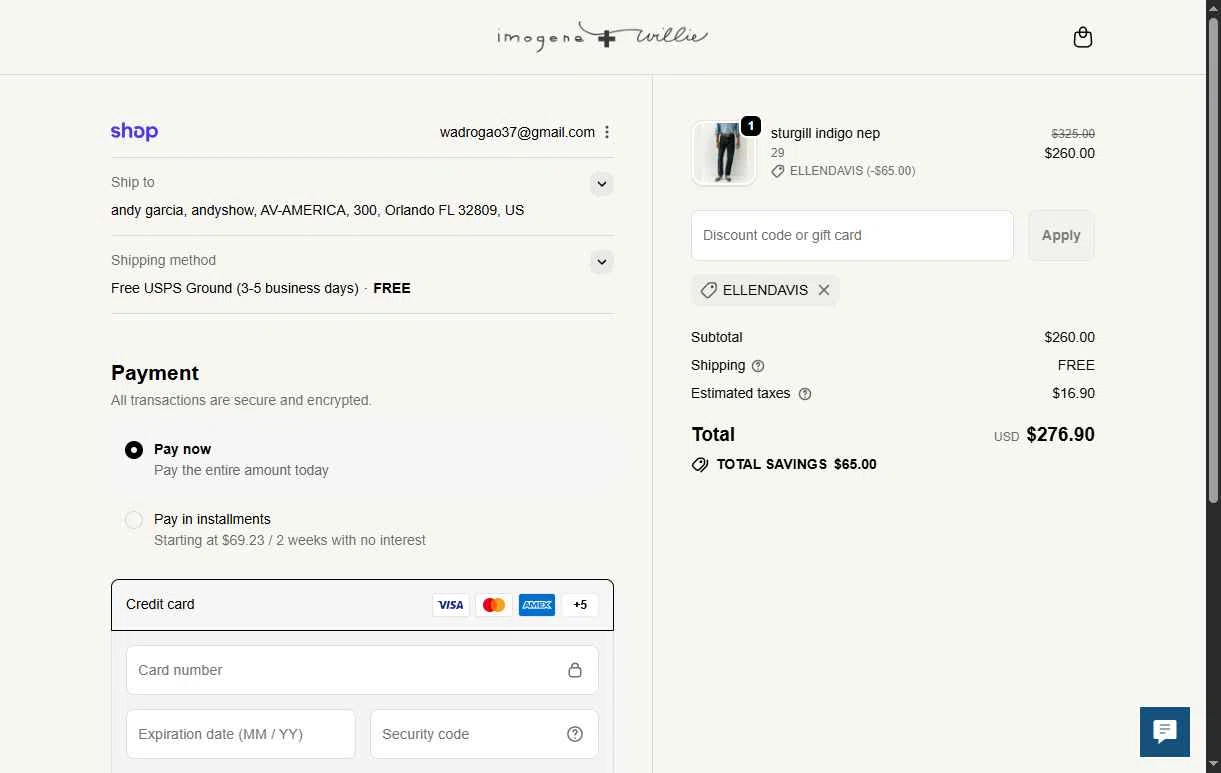The image size is (1221, 773).
Task: Show the +5 additional card types
Action: (580, 605)
